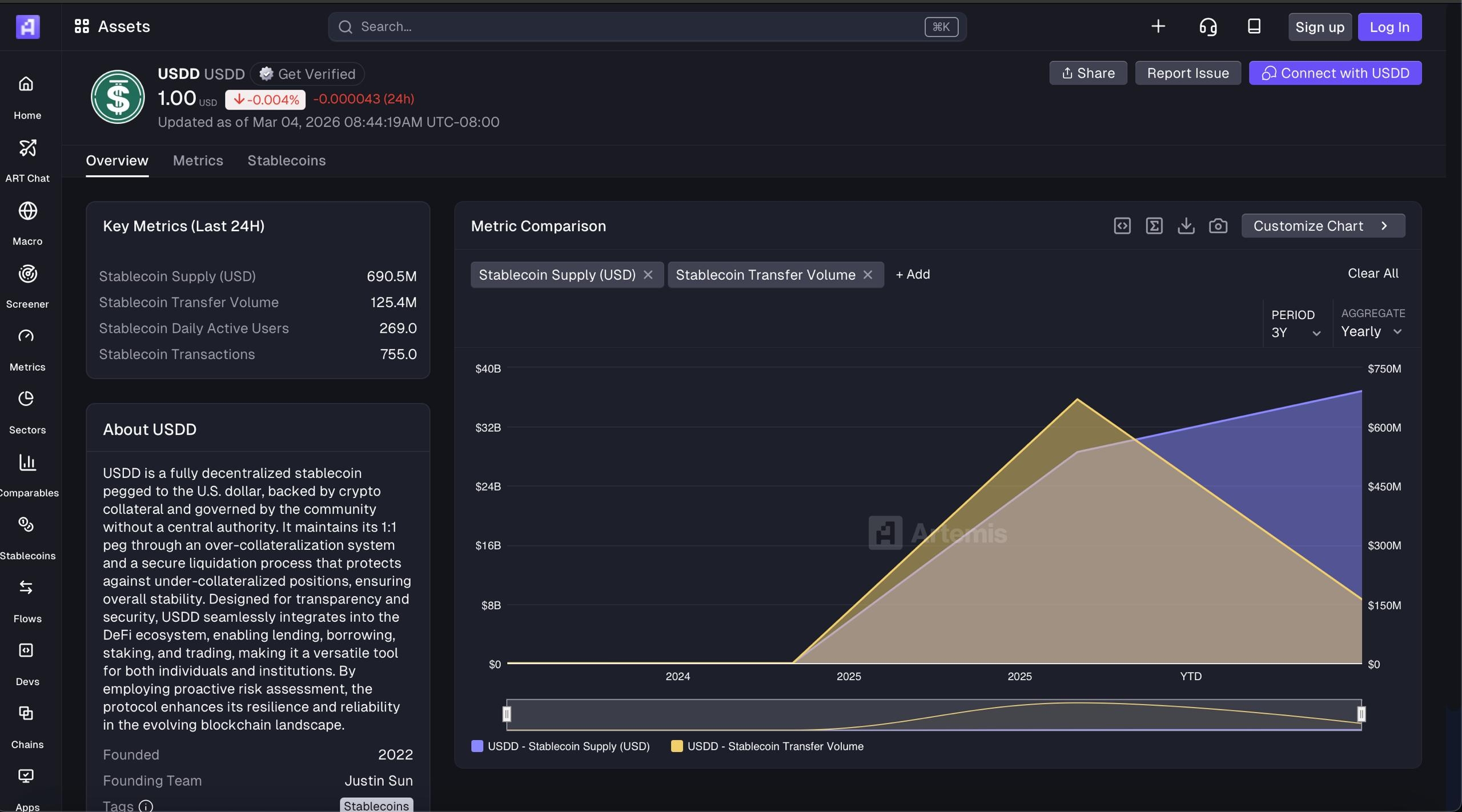
Task: Toggle USDD Stablecoin Supply legend series
Action: point(560,746)
